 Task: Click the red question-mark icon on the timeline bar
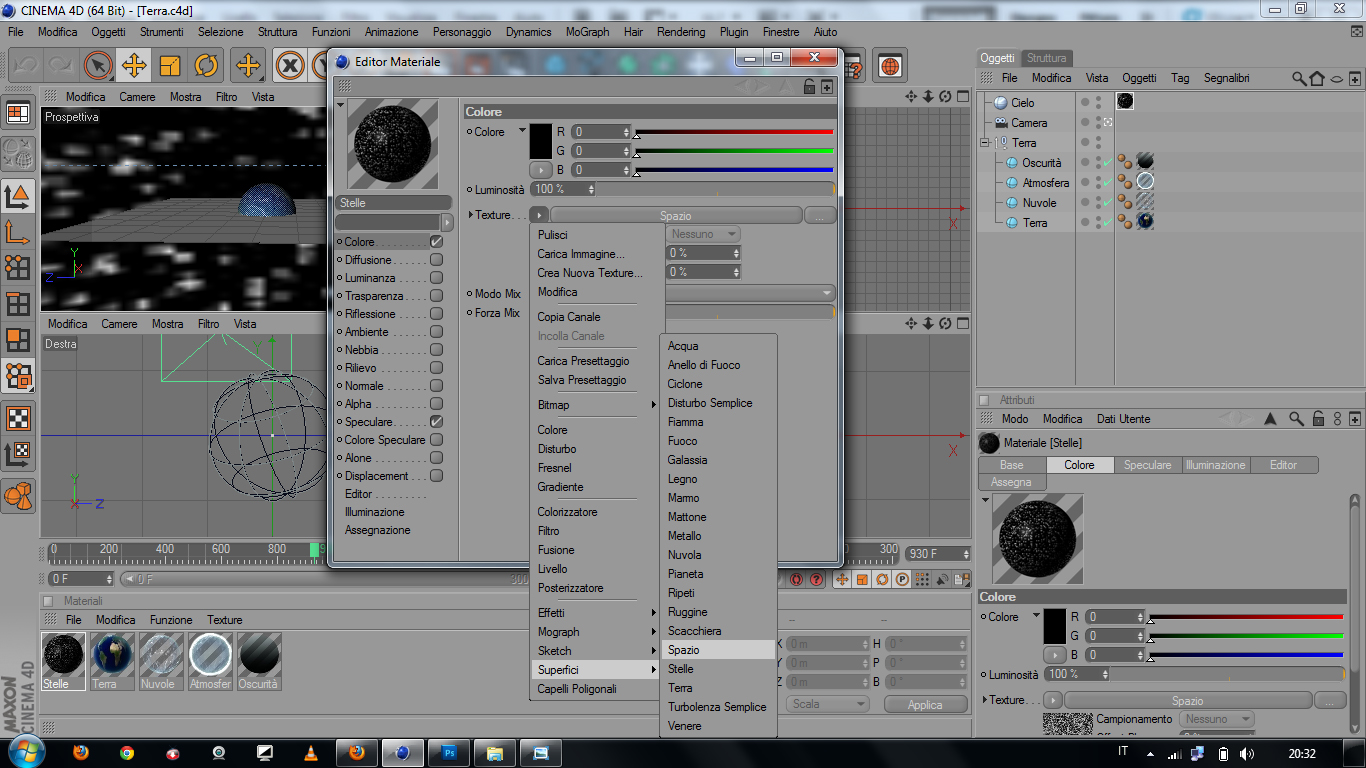(817, 579)
